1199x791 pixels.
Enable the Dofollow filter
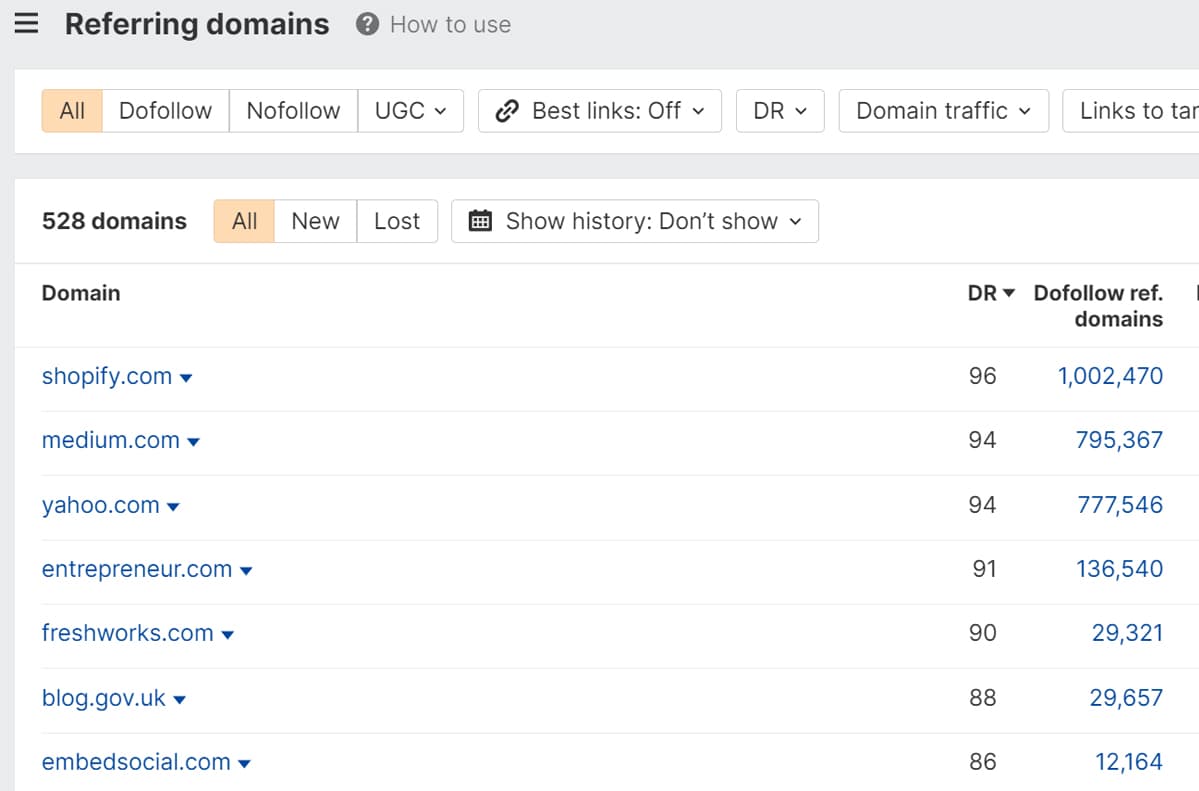[165, 111]
